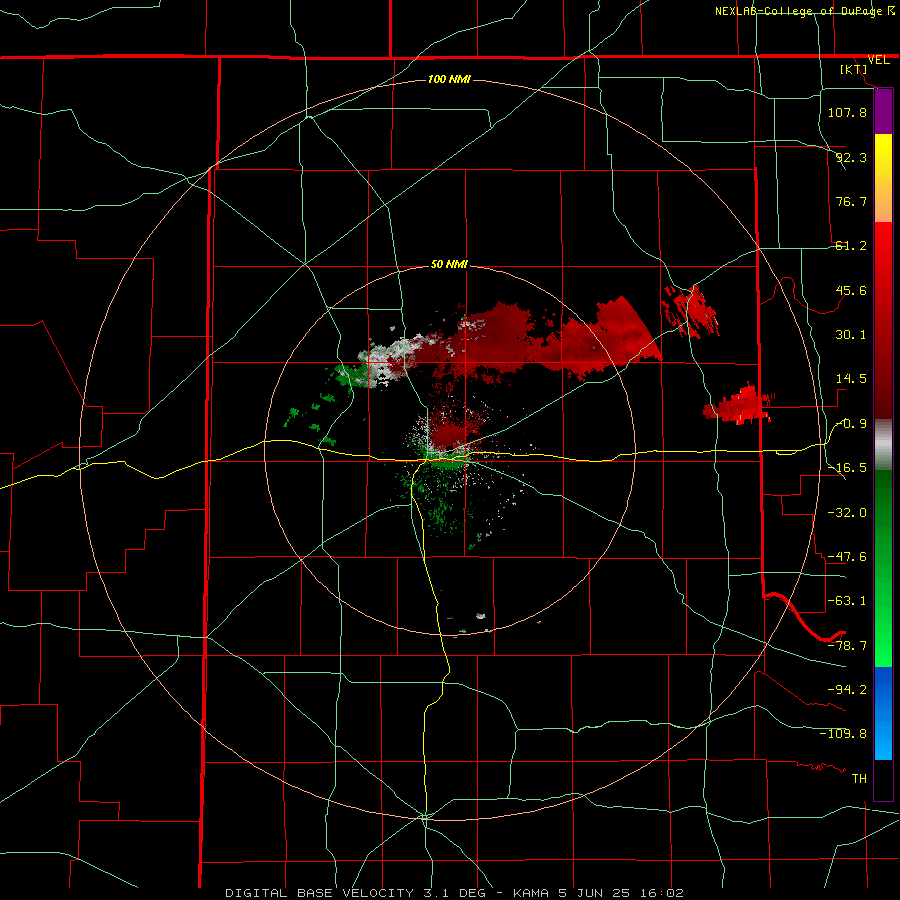Click the 14.5 velocity scale value
The width and height of the screenshot is (900, 900).
851,379
